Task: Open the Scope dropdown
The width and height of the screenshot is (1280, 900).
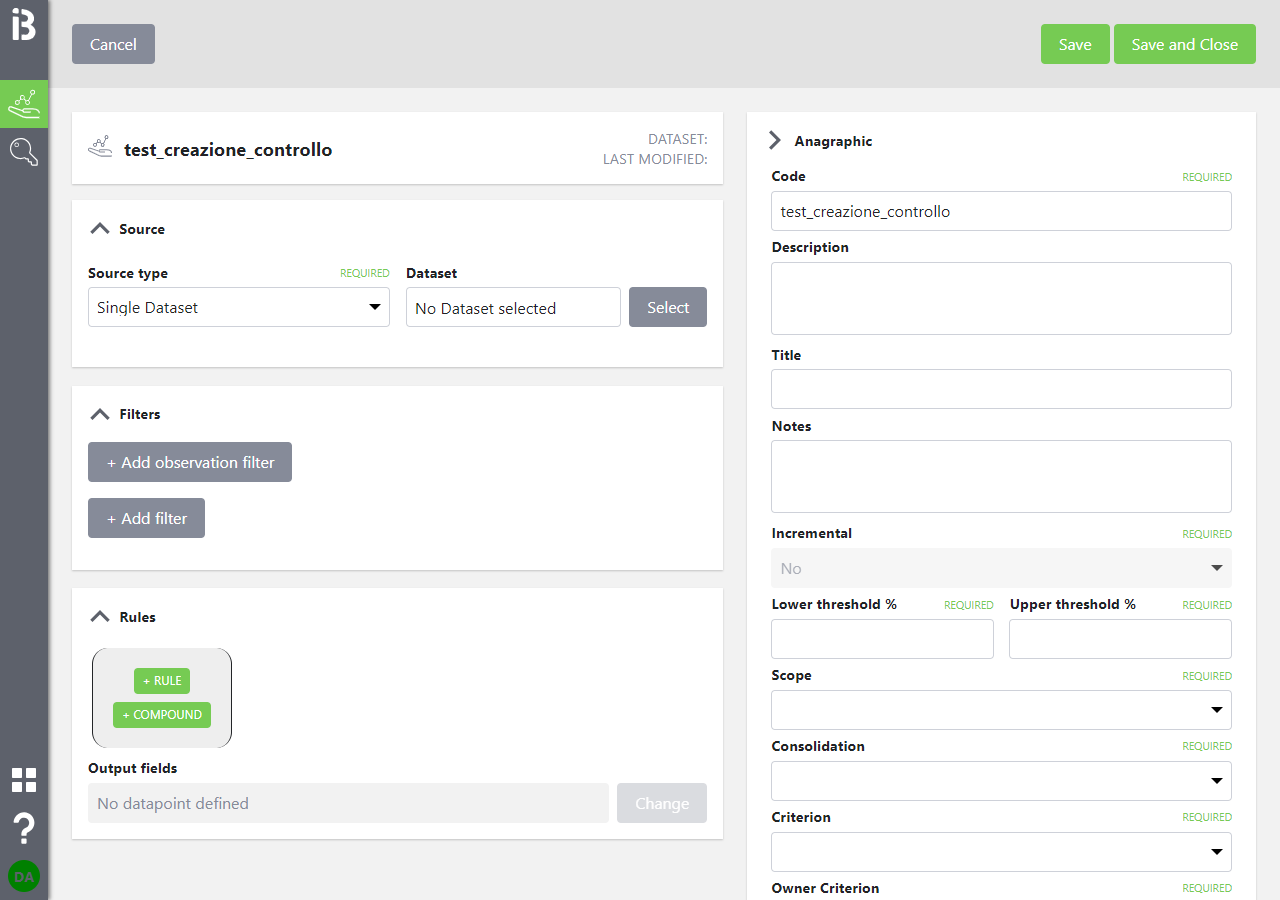Action: pos(1001,710)
